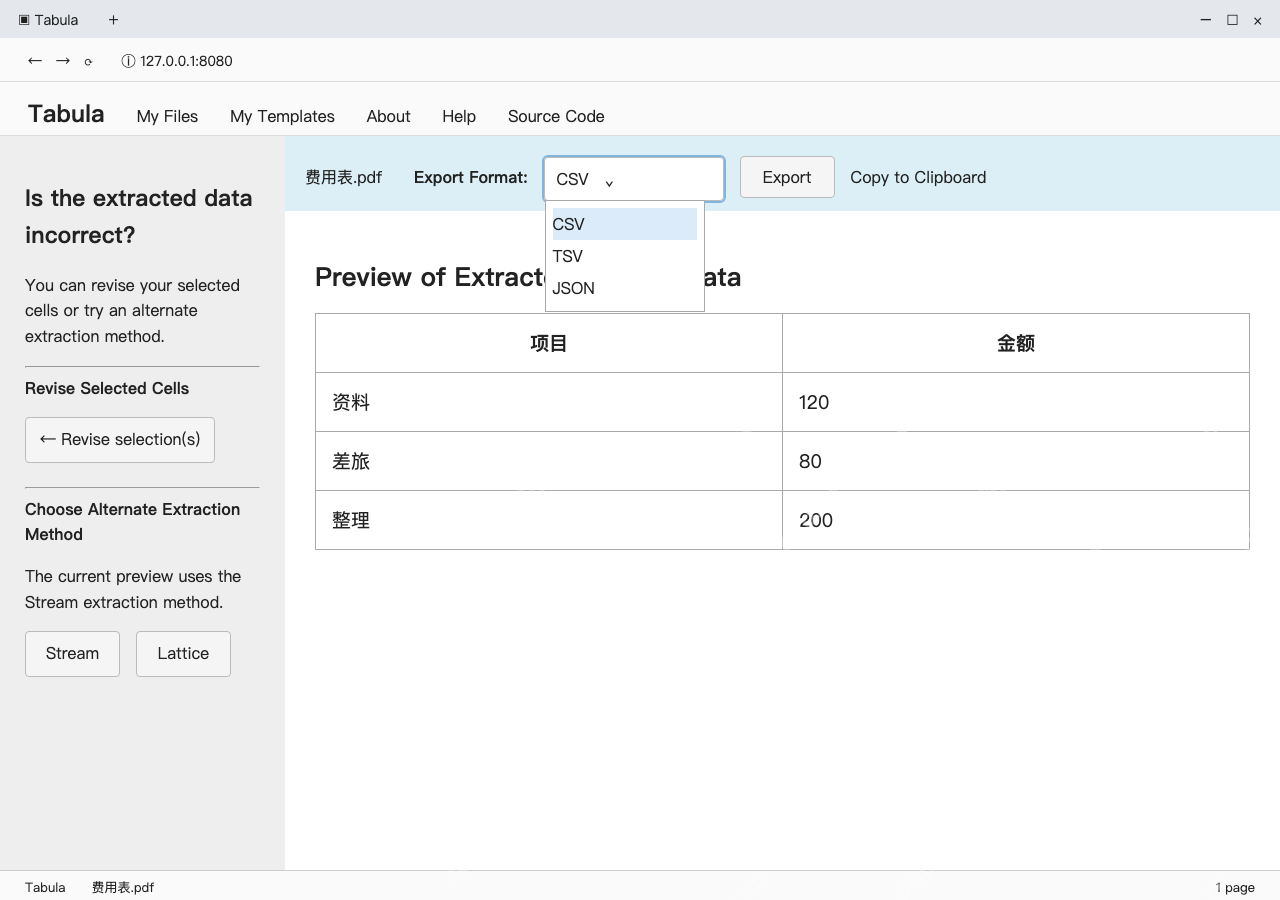Go back with the browser back arrow
This screenshot has height=900, width=1280.
click(x=35, y=61)
